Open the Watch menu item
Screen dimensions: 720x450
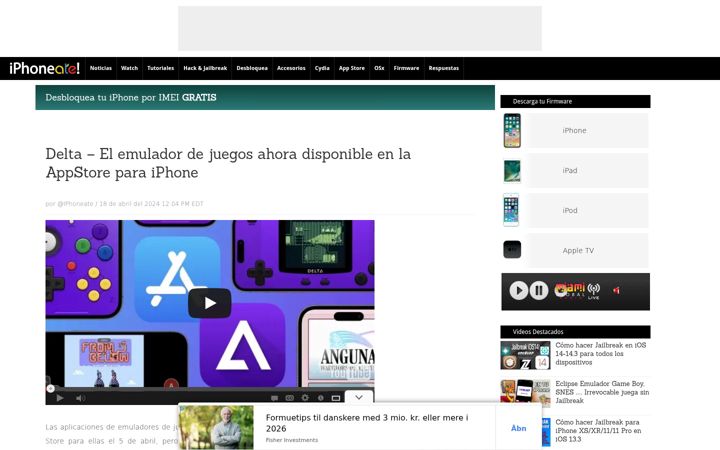pos(129,68)
